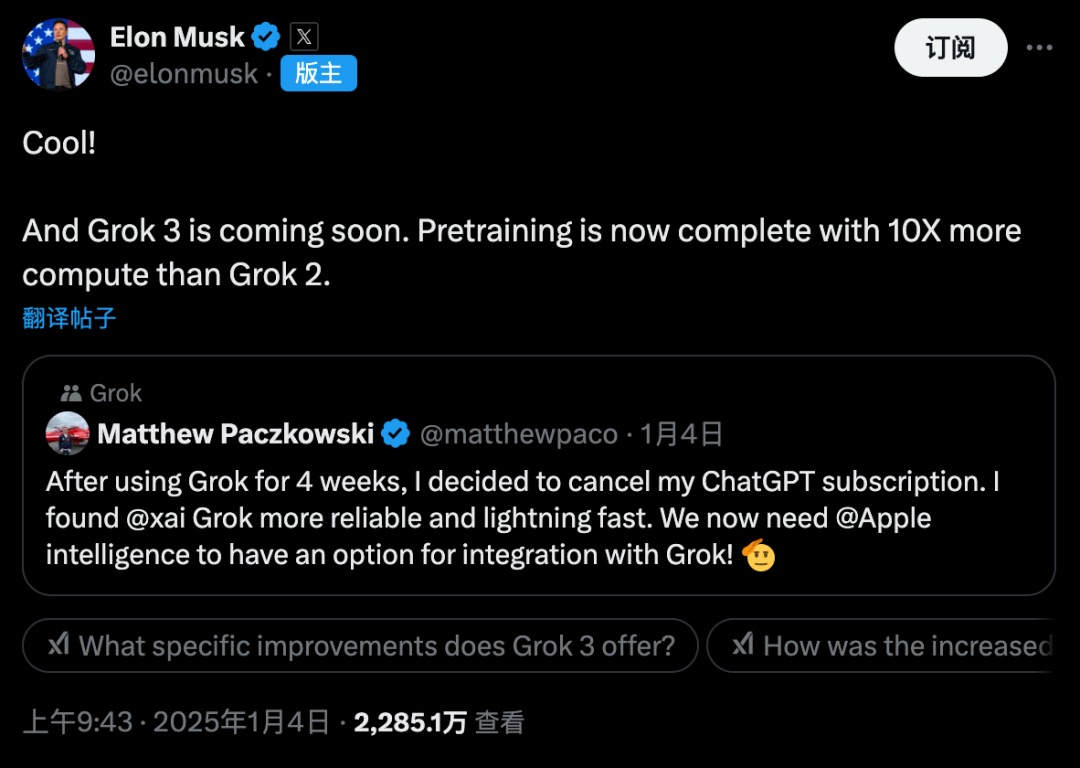This screenshot has width=1080, height=768.
Task: Click the X affiliation badge icon
Action: 304,37
